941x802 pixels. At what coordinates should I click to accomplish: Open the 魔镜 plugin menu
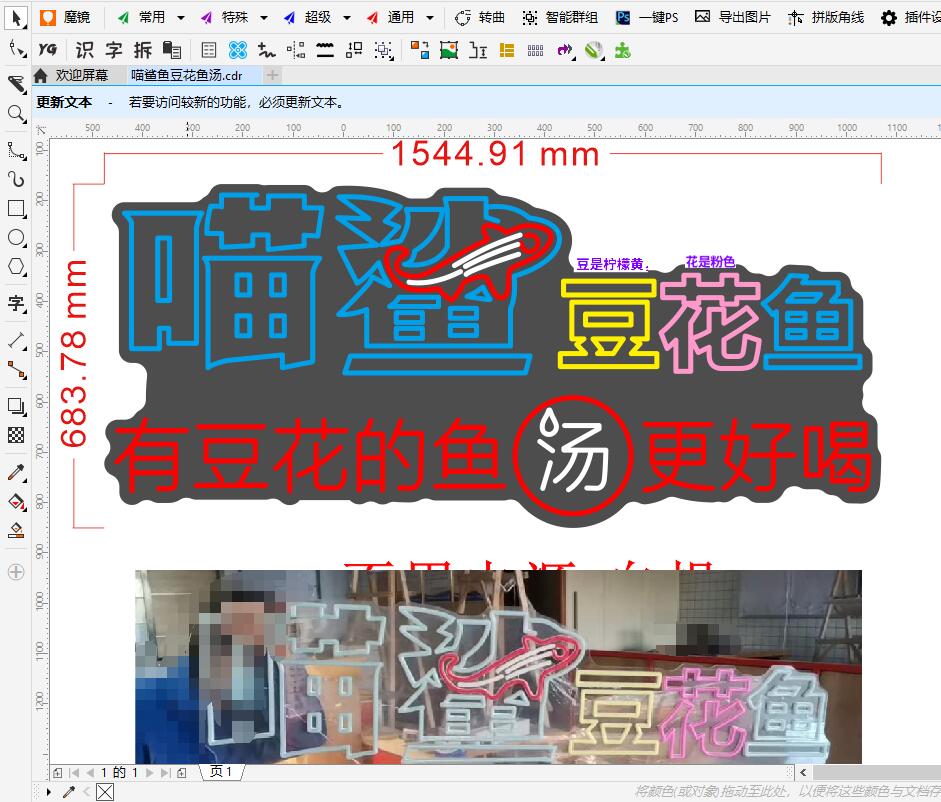[65, 17]
